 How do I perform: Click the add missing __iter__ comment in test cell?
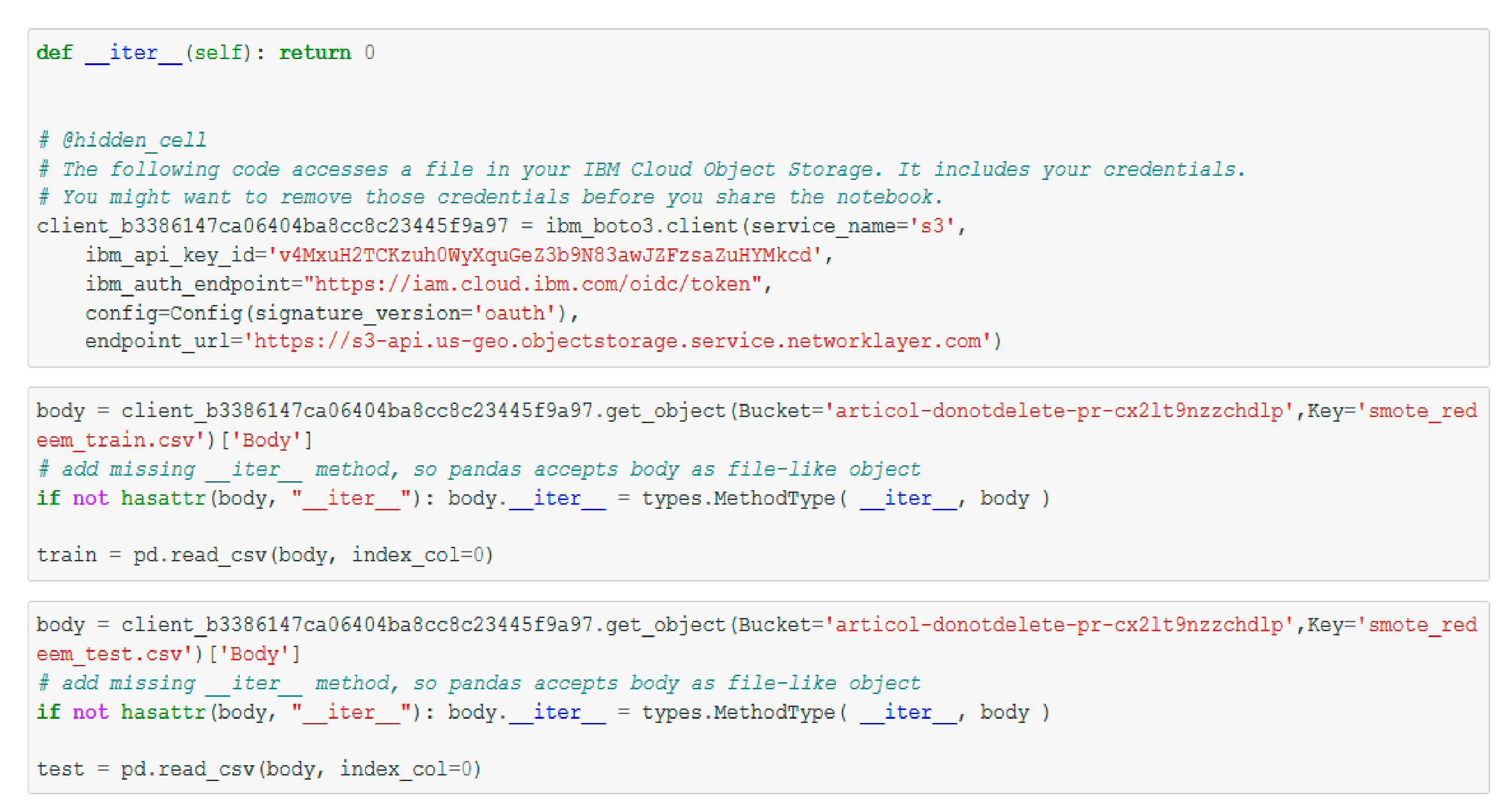coord(478,683)
